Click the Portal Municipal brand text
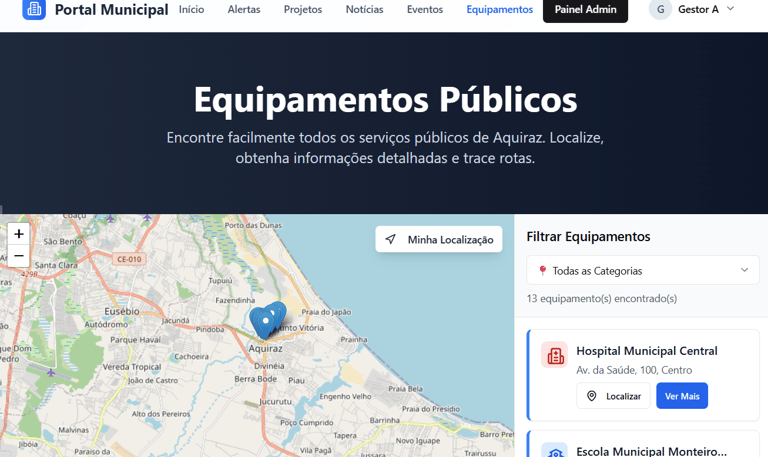Image resolution: width=768 pixels, height=457 pixels. point(111,9)
